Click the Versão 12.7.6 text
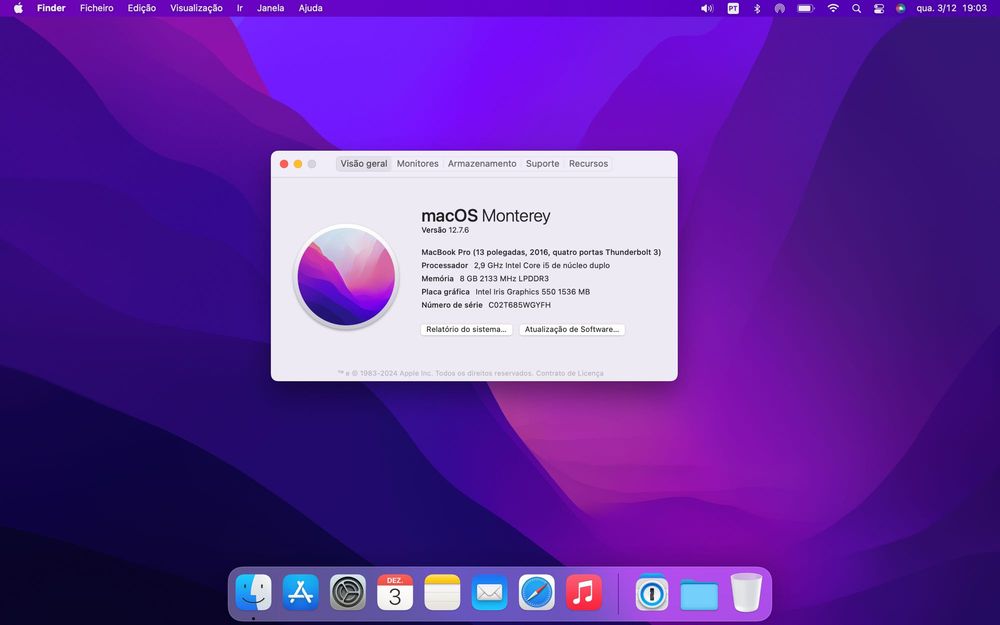Image resolution: width=1000 pixels, height=625 pixels. pyautogui.click(x=445, y=230)
